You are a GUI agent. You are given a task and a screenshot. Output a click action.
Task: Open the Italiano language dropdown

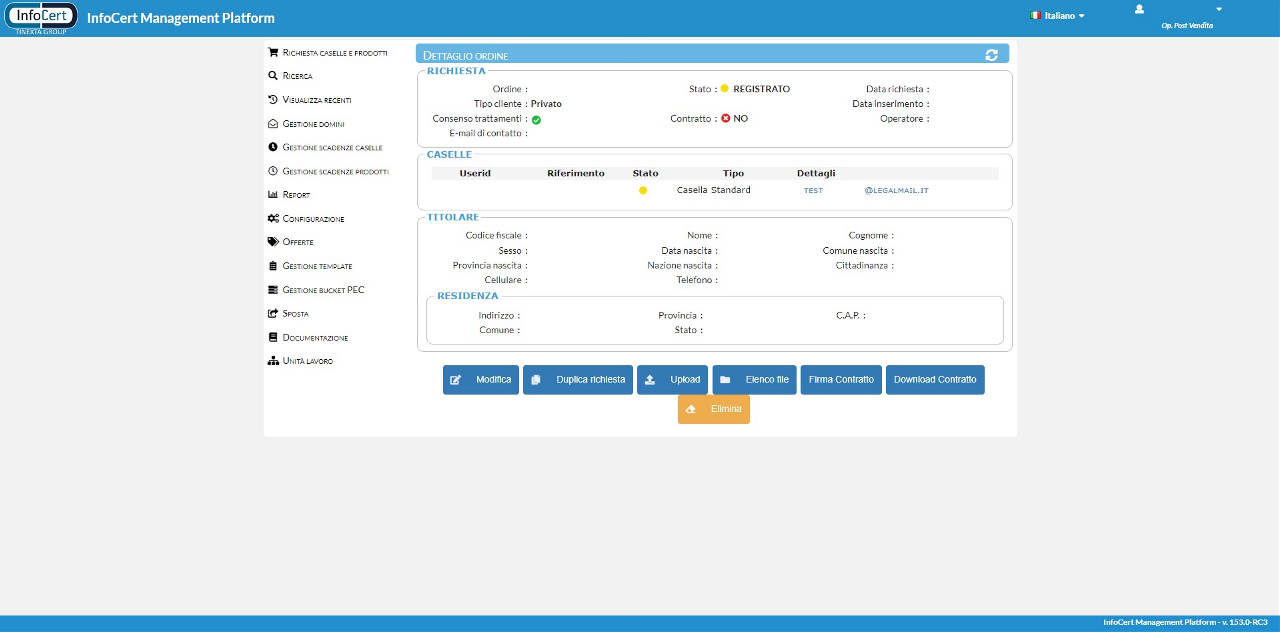pos(1058,16)
